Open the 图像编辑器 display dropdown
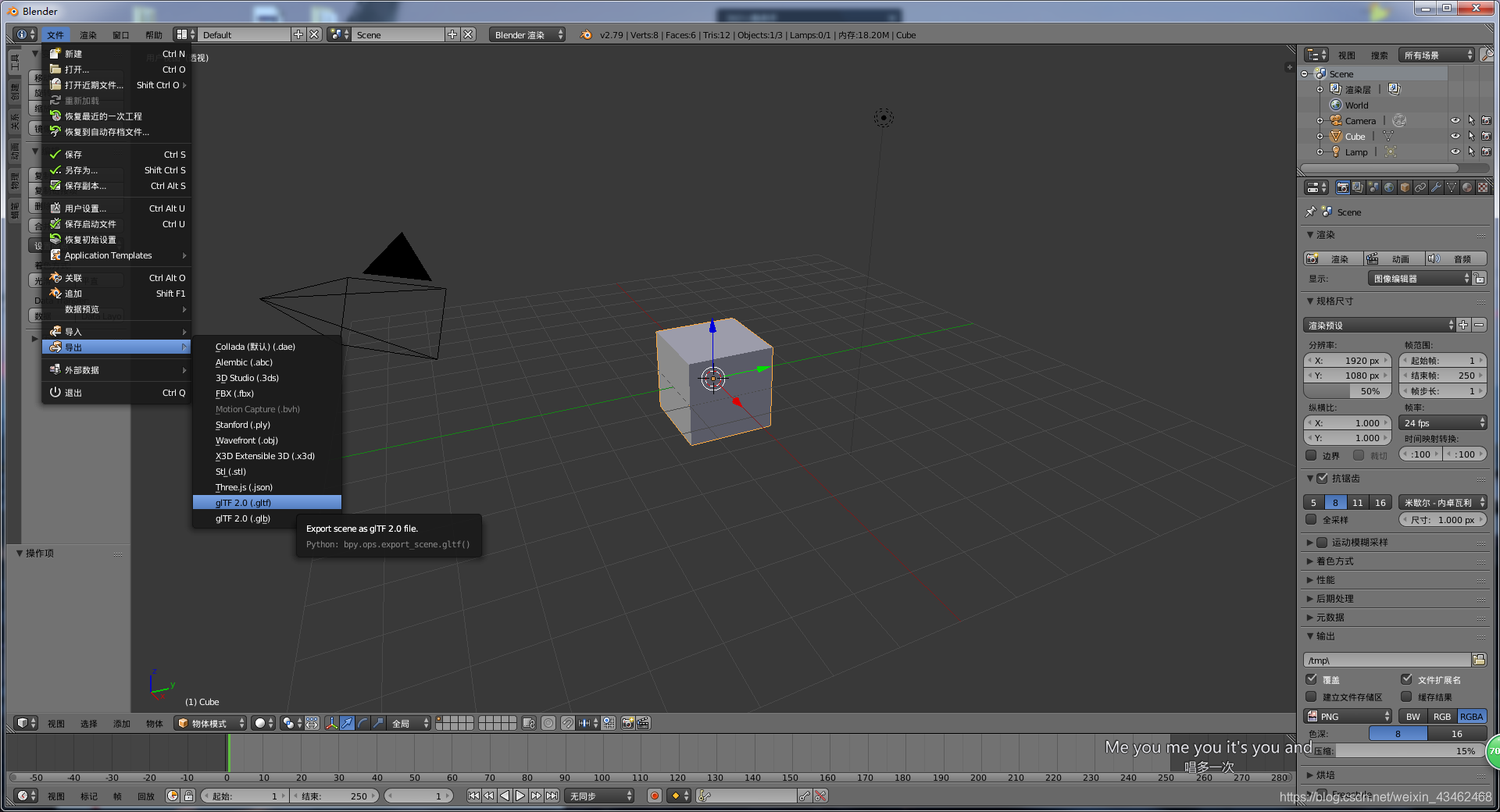This screenshot has width=1500, height=812. (x=1420, y=279)
